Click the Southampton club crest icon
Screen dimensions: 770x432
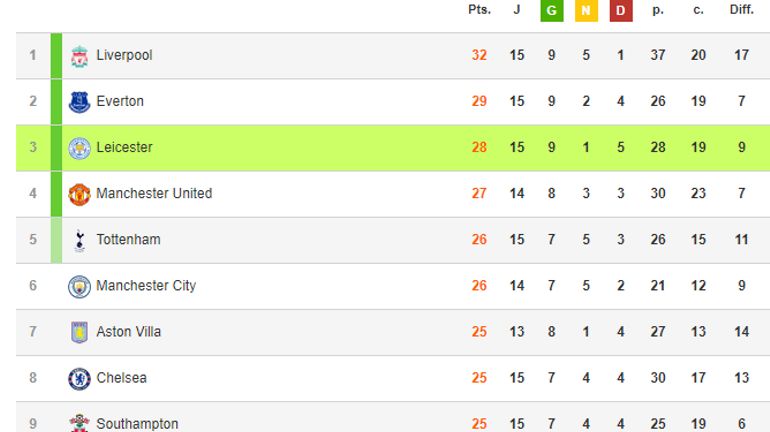tap(79, 423)
